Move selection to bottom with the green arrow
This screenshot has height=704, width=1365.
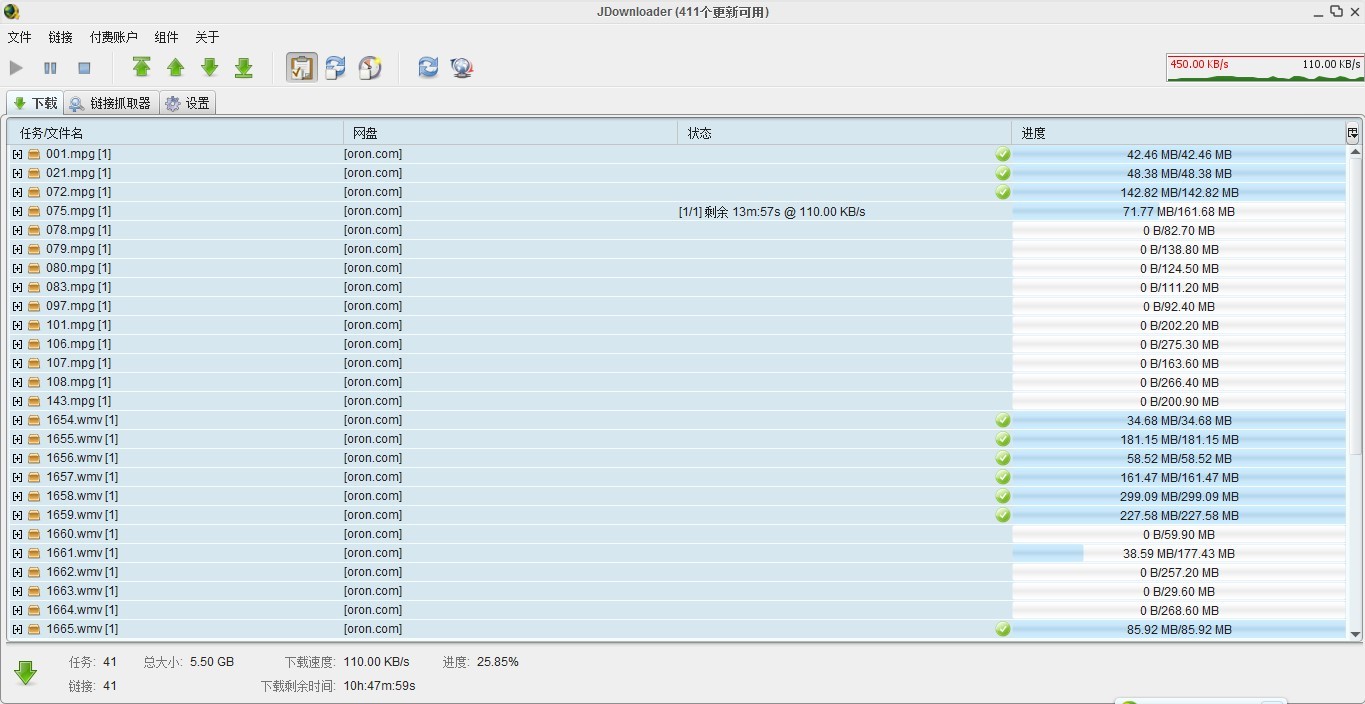click(x=244, y=68)
